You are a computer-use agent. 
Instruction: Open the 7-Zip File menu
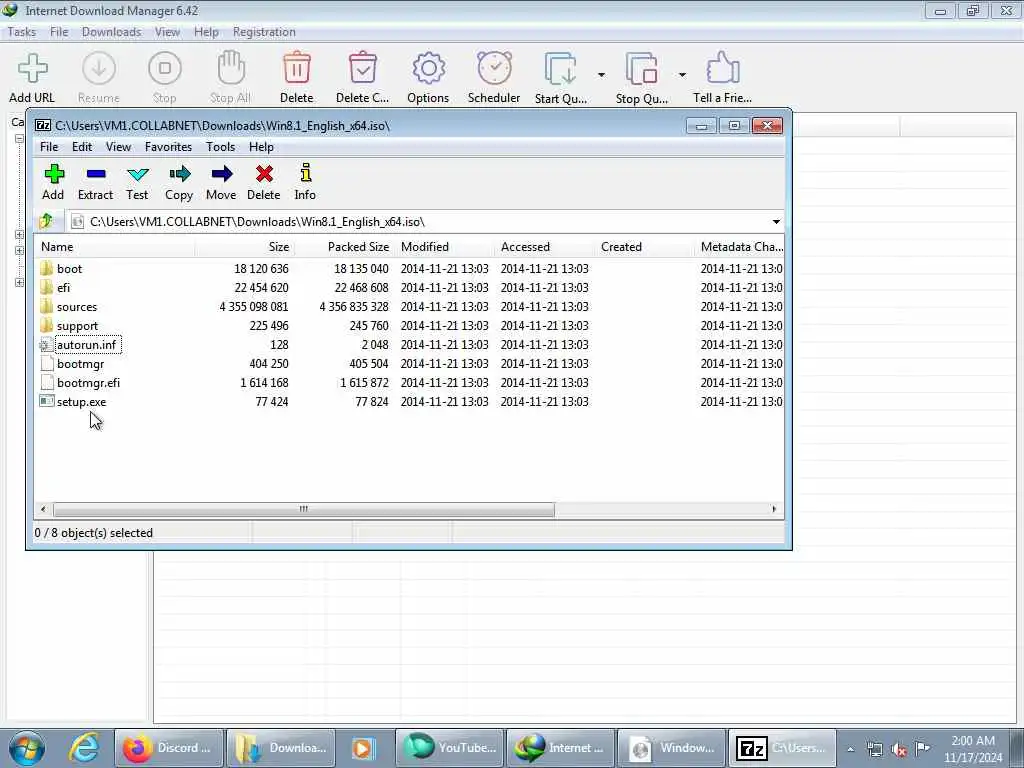49,147
